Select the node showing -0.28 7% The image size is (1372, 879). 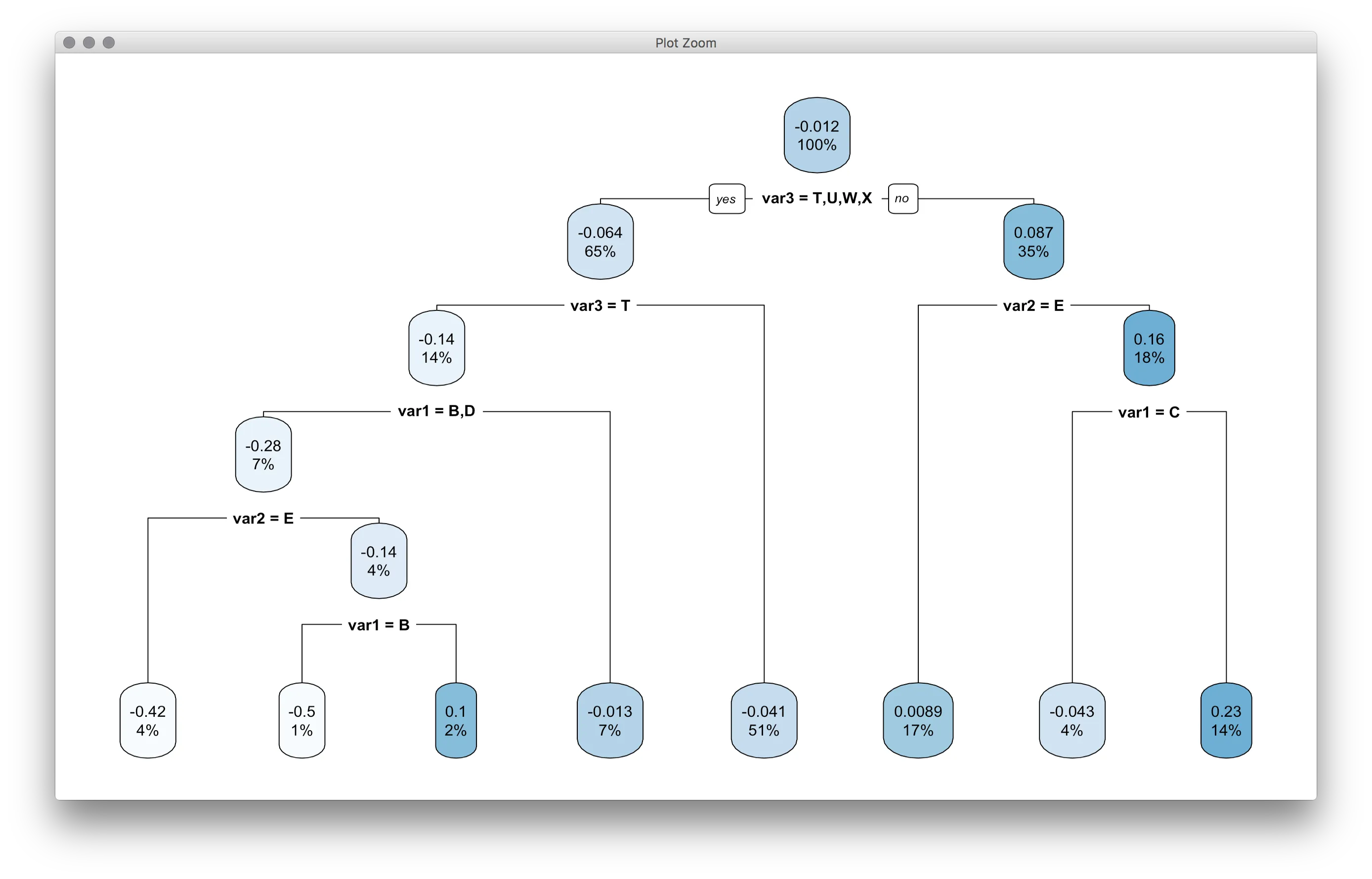[263, 454]
